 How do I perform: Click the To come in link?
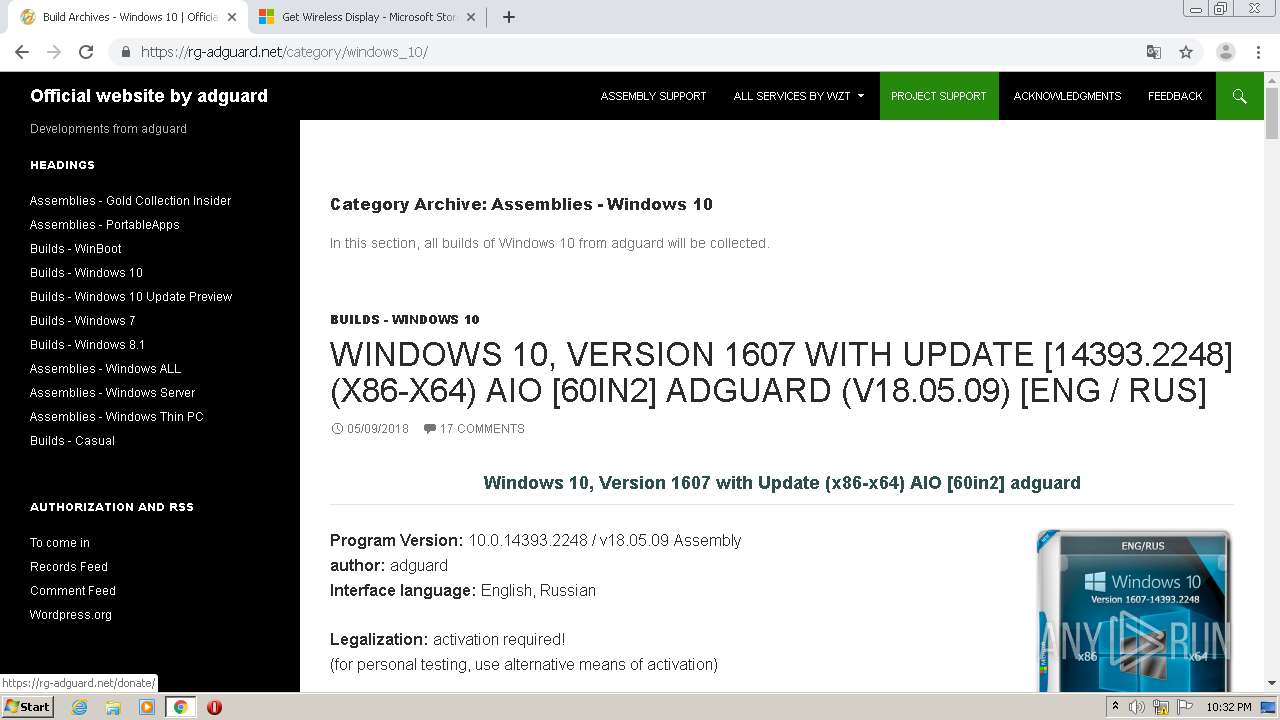click(x=60, y=543)
